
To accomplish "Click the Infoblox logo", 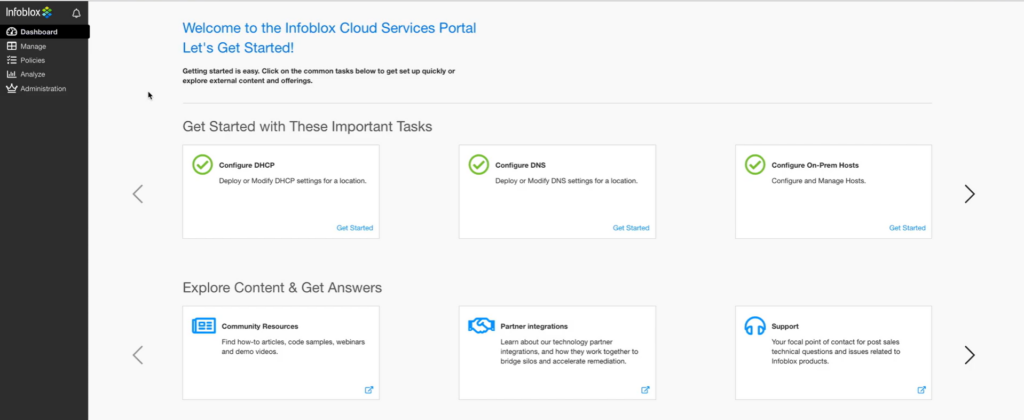I will click(29, 12).
